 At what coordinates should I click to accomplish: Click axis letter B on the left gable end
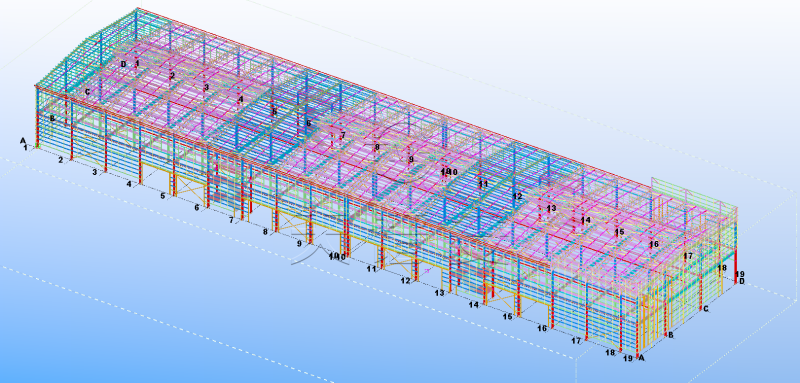(x=52, y=118)
